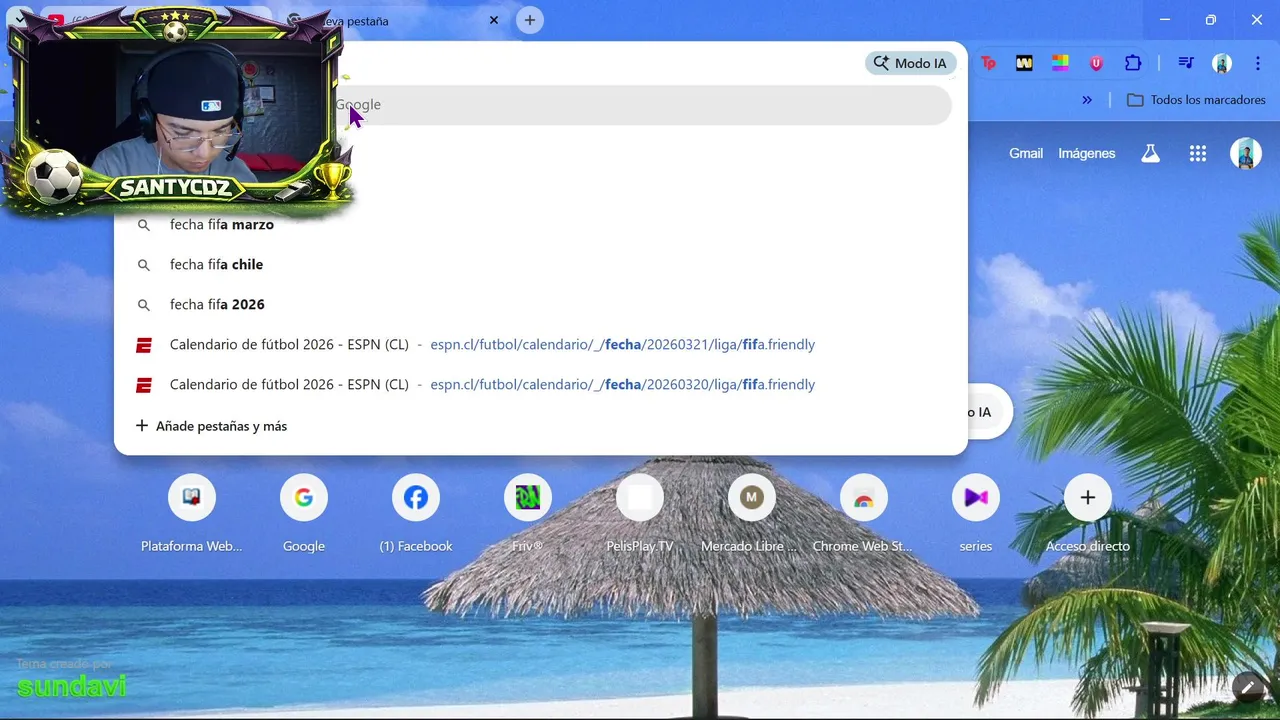Open the Search Labs flask icon

click(1151, 153)
